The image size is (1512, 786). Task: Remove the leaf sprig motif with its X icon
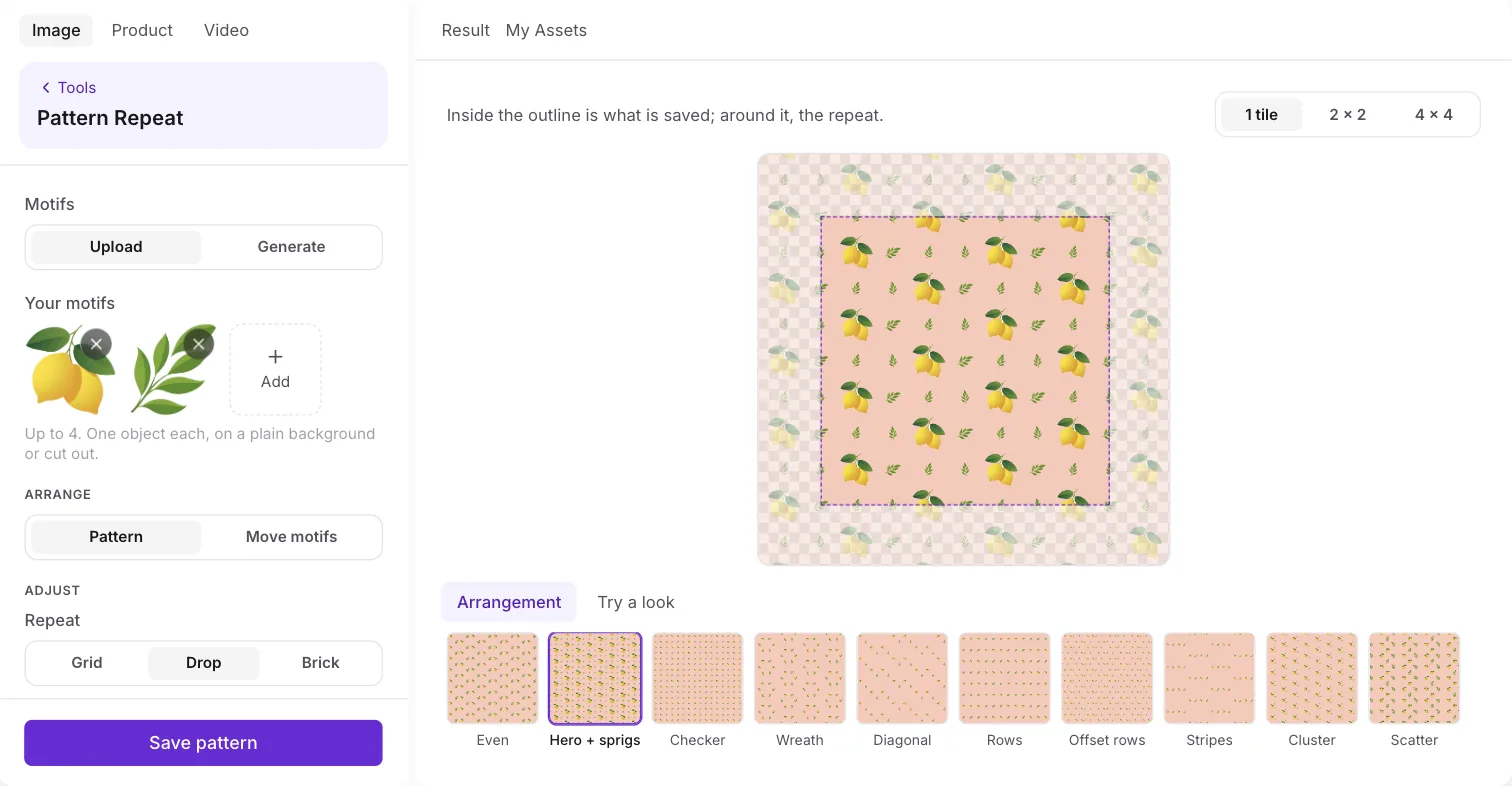coord(199,344)
